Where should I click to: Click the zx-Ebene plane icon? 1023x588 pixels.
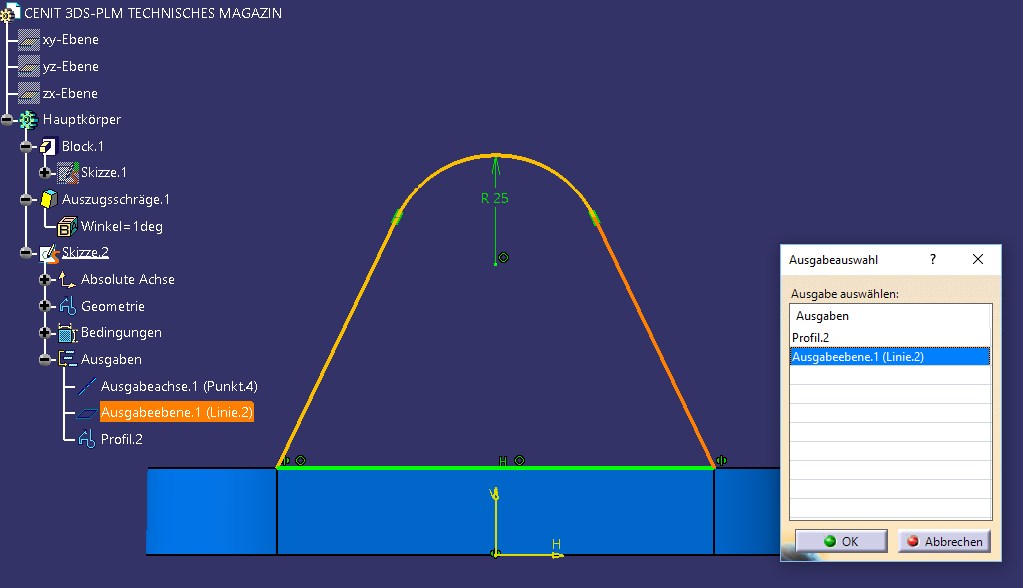(29, 93)
